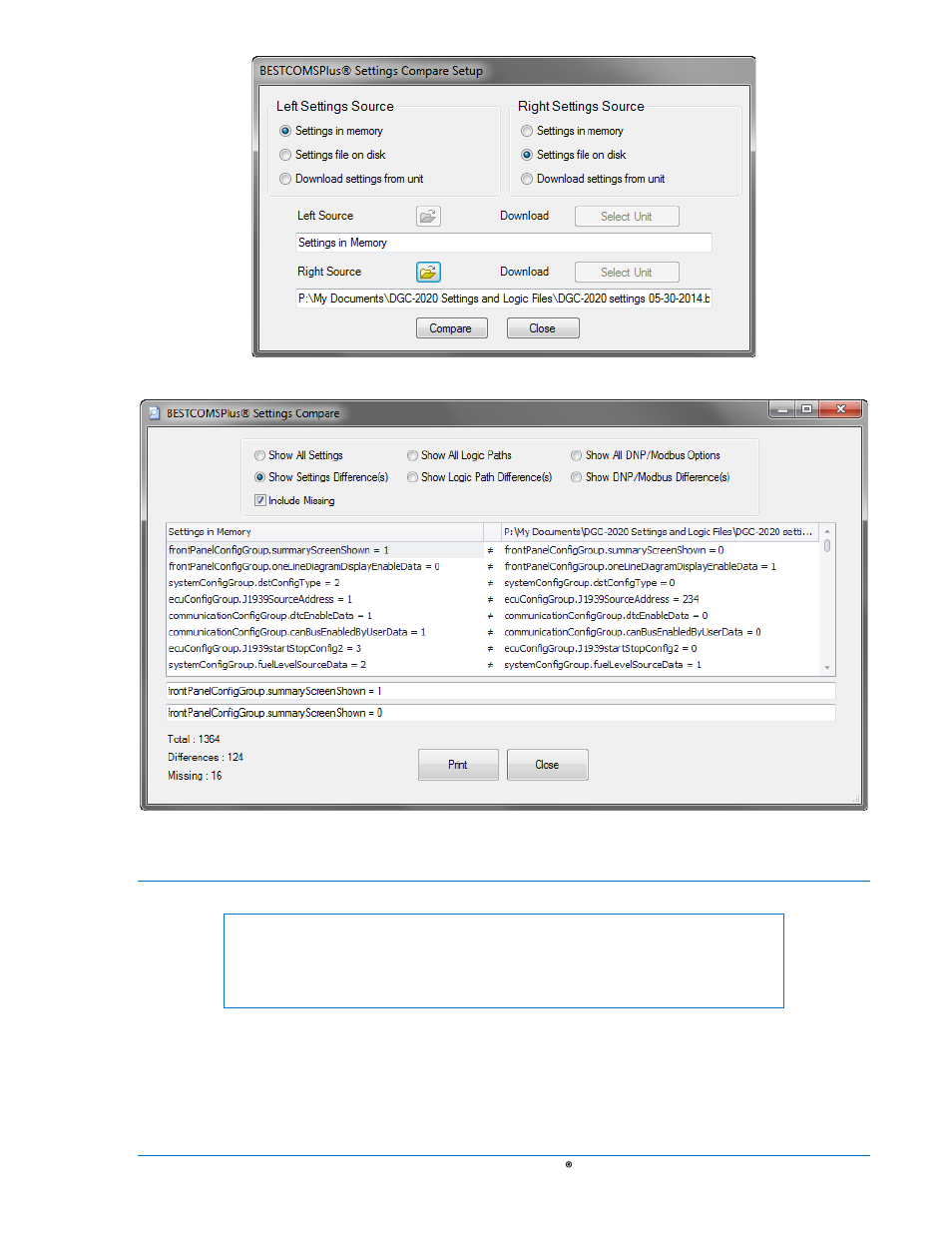Select row communicationConfigGroup.dtcEnableData = 1

coord(324,616)
